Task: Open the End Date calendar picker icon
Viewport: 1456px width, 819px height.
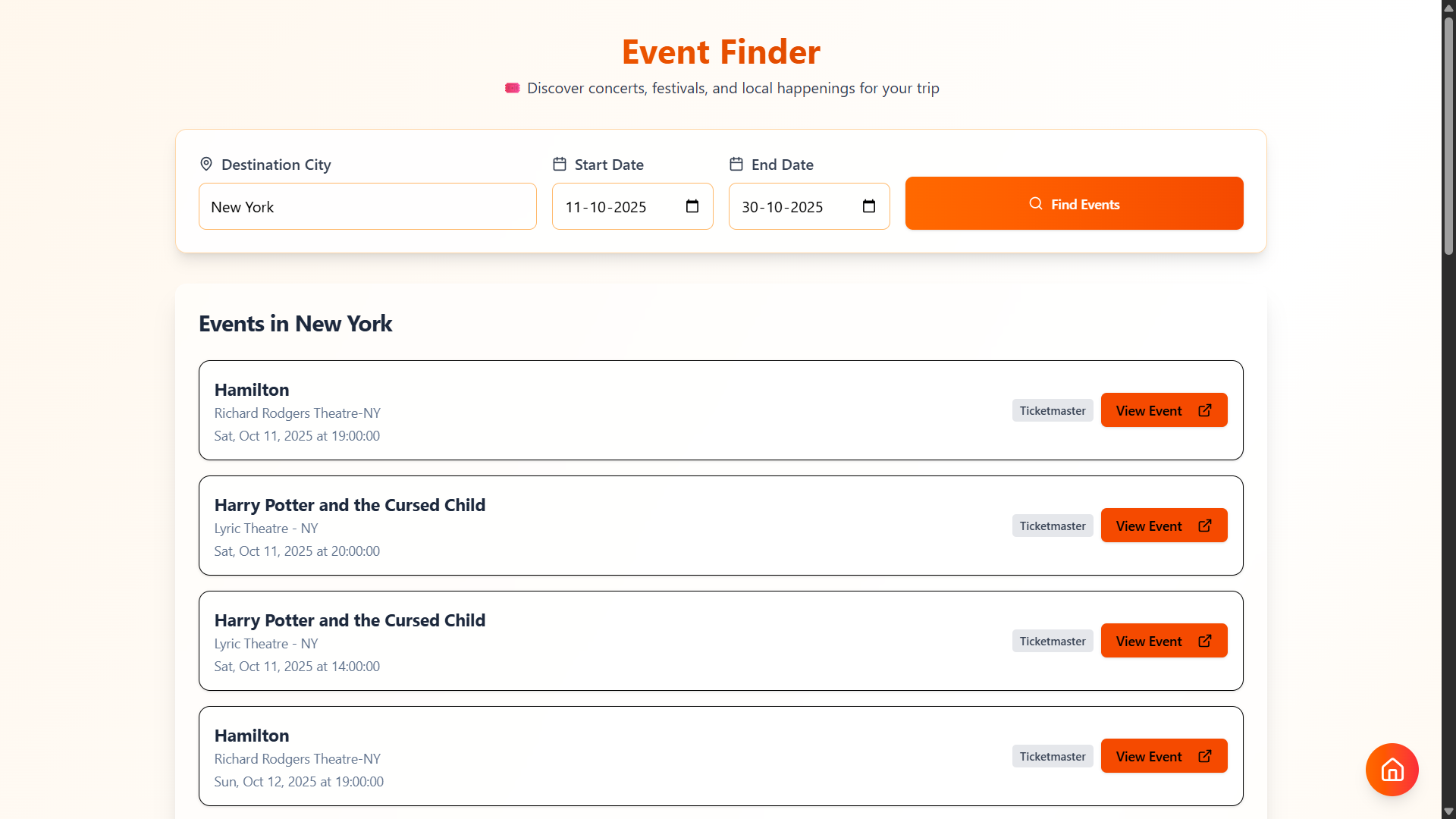Action: pyautogui.click(x=868, y=206)
